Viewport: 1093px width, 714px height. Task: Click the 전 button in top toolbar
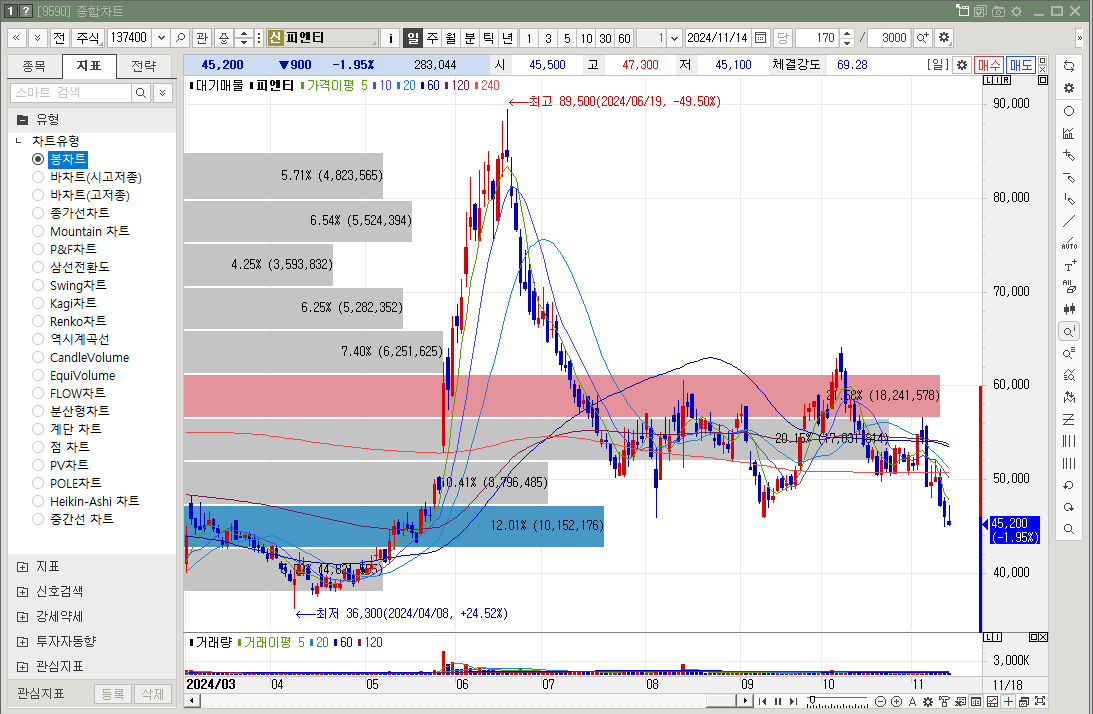[x=59, y=38]
